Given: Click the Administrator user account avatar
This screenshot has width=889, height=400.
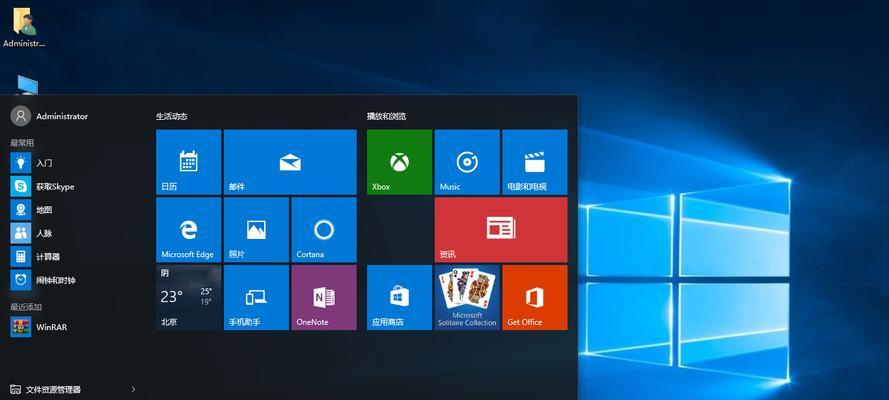Looking at the screenshot, I should pos(20,116).
